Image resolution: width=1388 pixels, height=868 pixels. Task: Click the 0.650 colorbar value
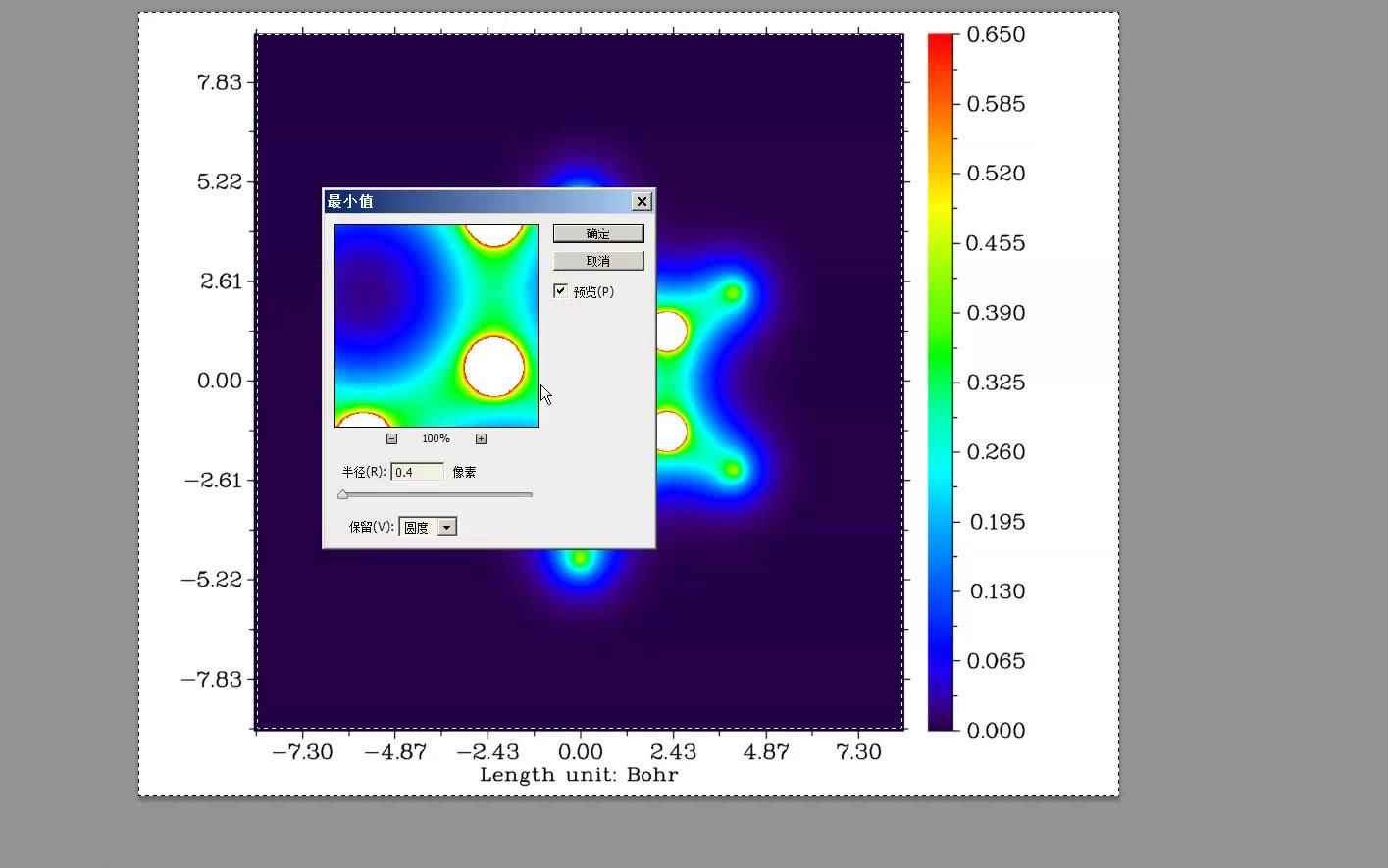point(996,34)
